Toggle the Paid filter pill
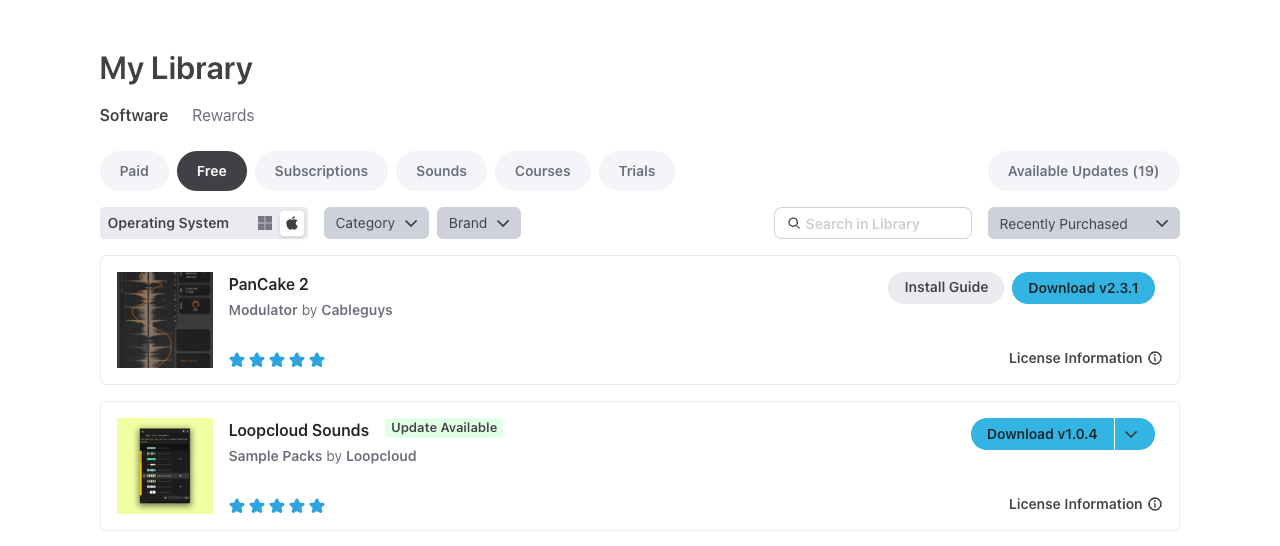This screenshot has height=546, width=1280. click(134, 171)
